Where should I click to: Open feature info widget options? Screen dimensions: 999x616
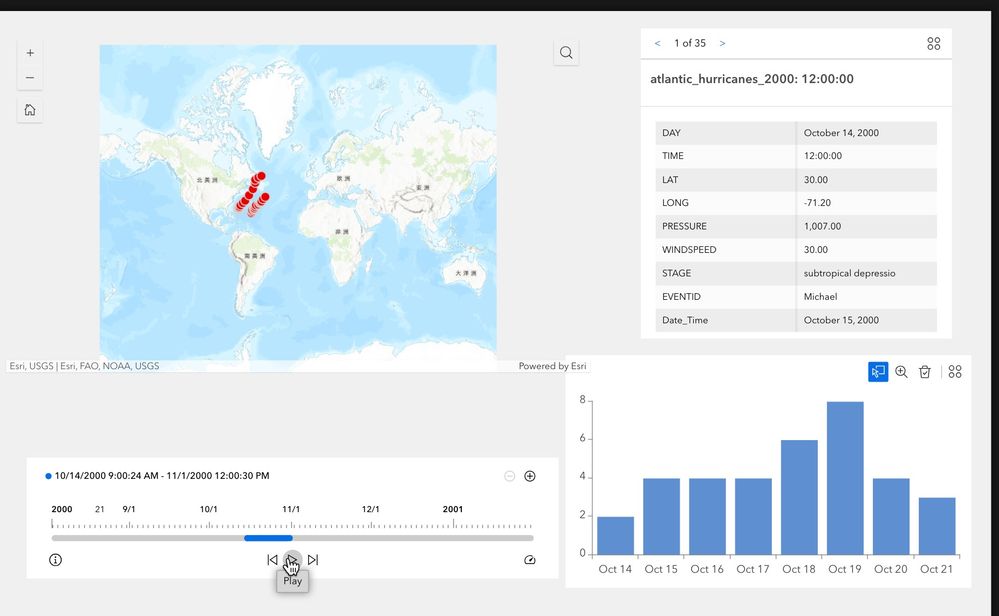point(933,43)
